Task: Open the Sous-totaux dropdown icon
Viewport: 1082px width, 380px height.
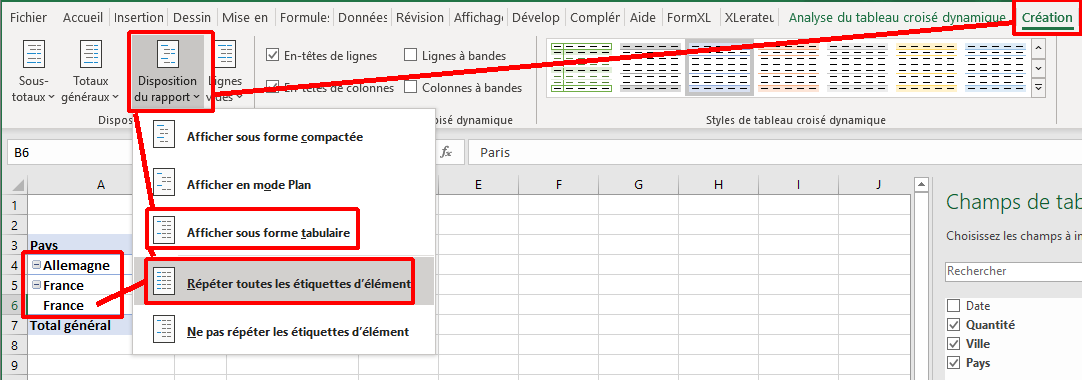Action: click(x=34, y=71)
